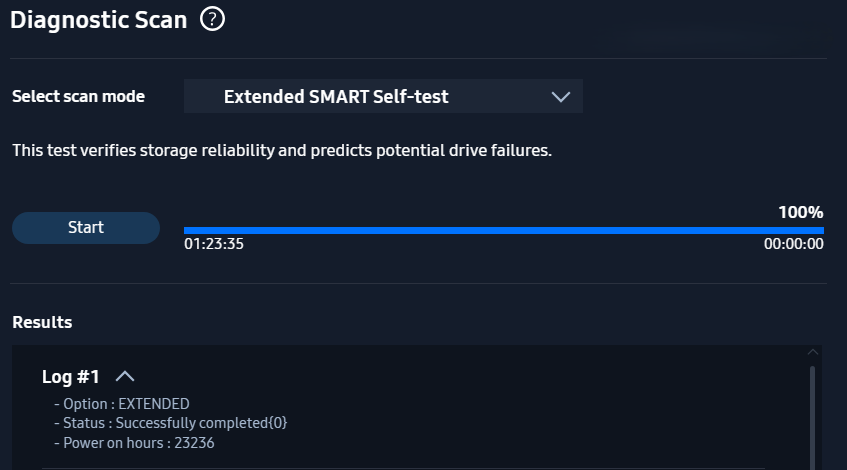Click the scan mode dropdown chevron arrow
Viewport: 847px width, 470px height.
pyautogui.click(x=561, y=97)
